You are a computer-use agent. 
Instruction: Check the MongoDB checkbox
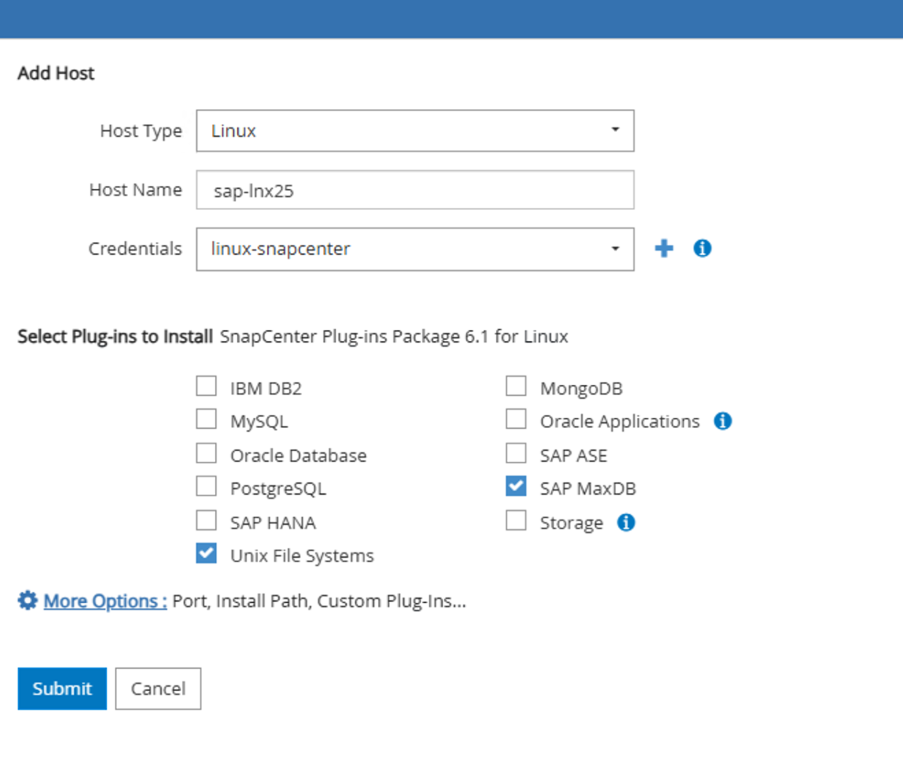pyautogui.click(x=516, y=387)
